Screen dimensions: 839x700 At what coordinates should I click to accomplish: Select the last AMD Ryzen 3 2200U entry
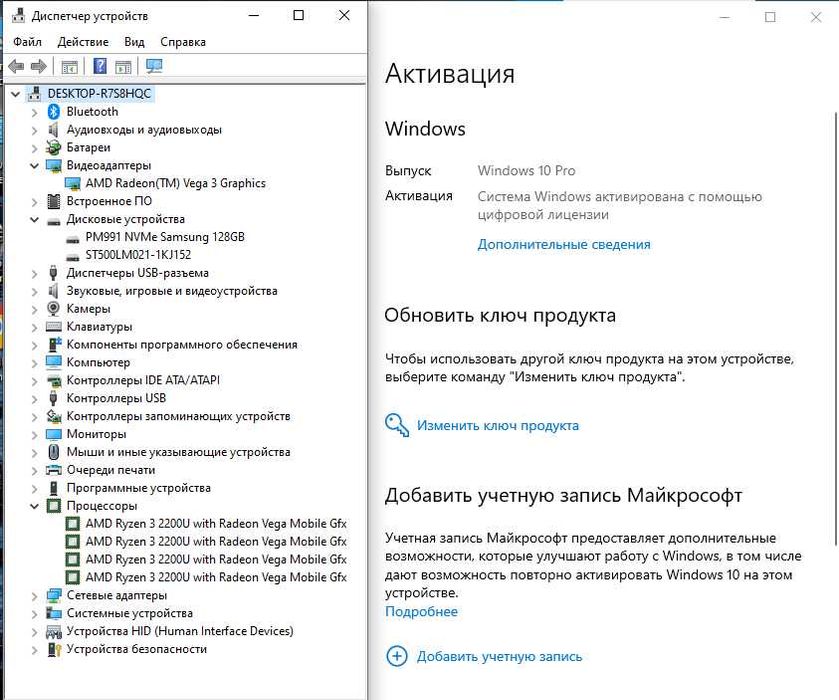pyautogui.click(x=216, y=577)
